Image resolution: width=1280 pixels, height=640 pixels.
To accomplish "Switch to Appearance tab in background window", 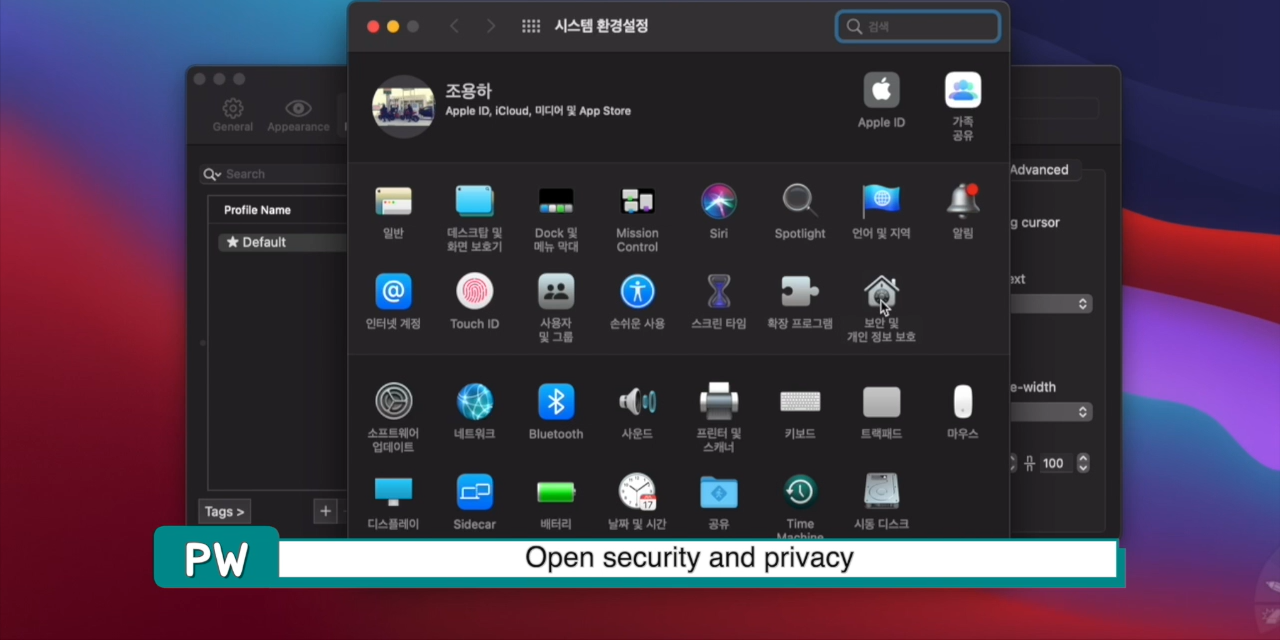I will point(298,115).
